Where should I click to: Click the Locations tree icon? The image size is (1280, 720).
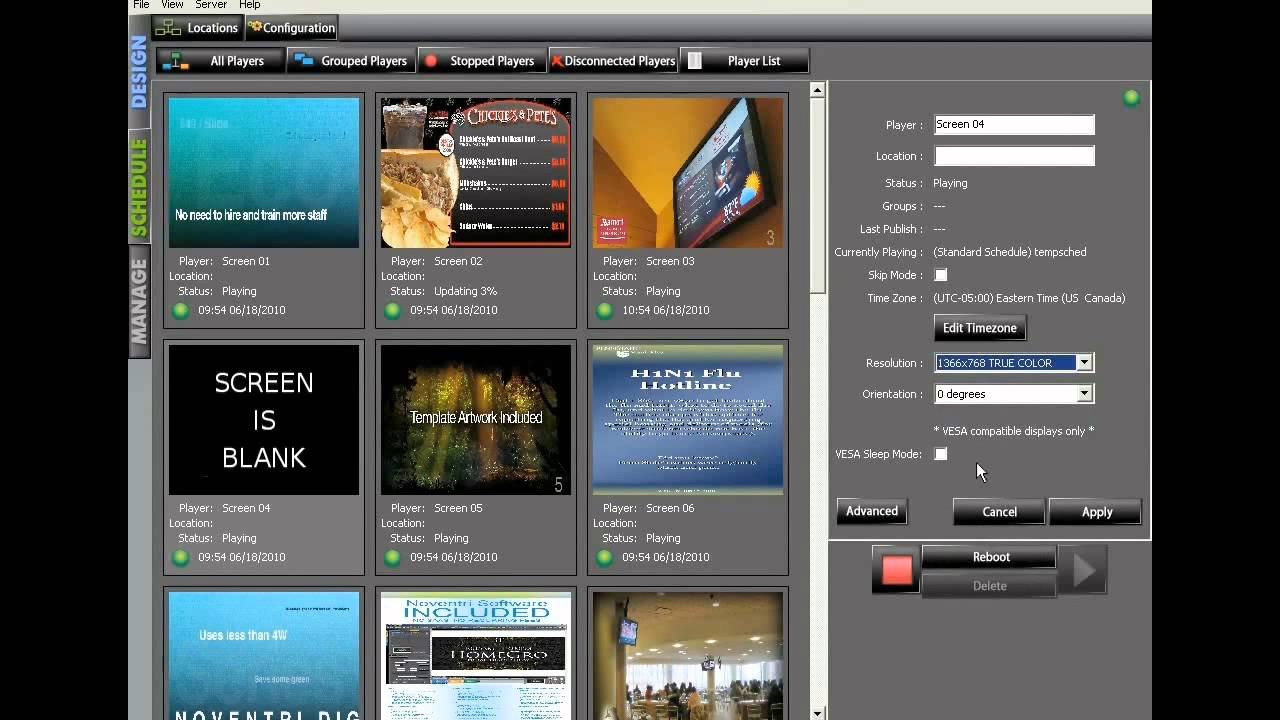tap(169, 28)
